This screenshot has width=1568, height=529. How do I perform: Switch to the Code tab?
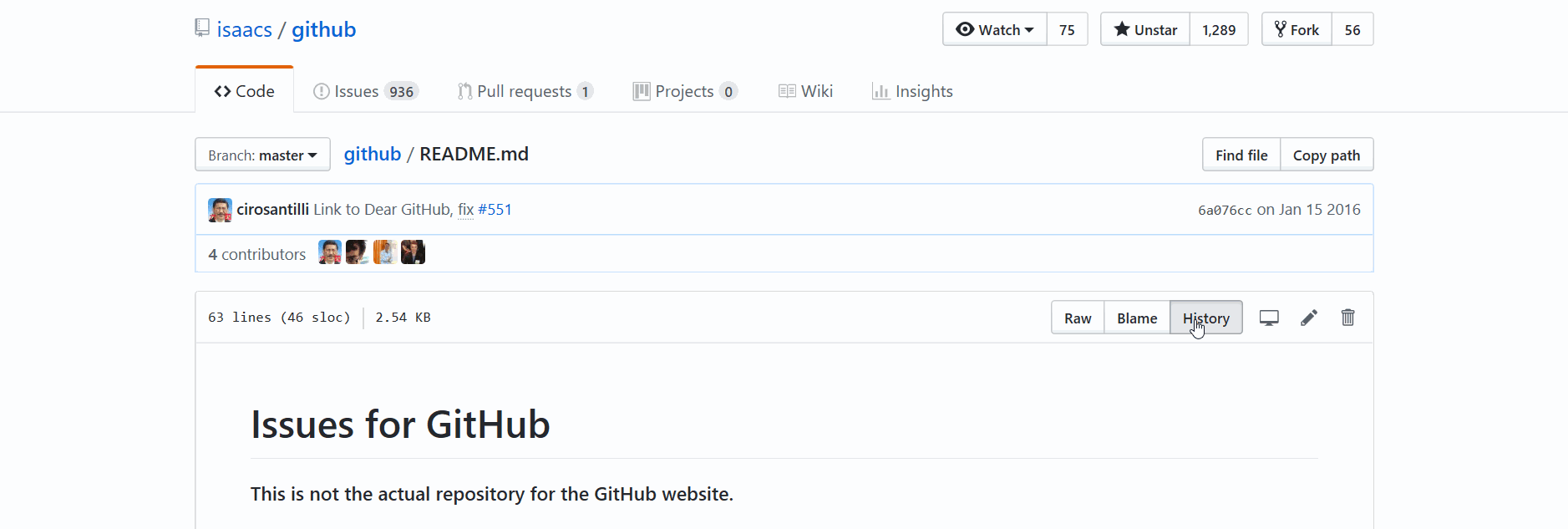(244, 90)
